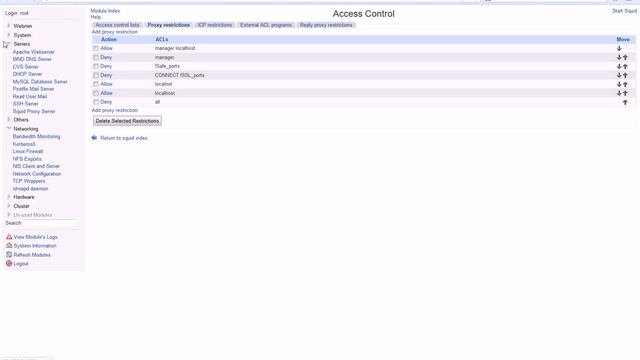Open TCP Wrappers module
640x360 pixels.
29,181
